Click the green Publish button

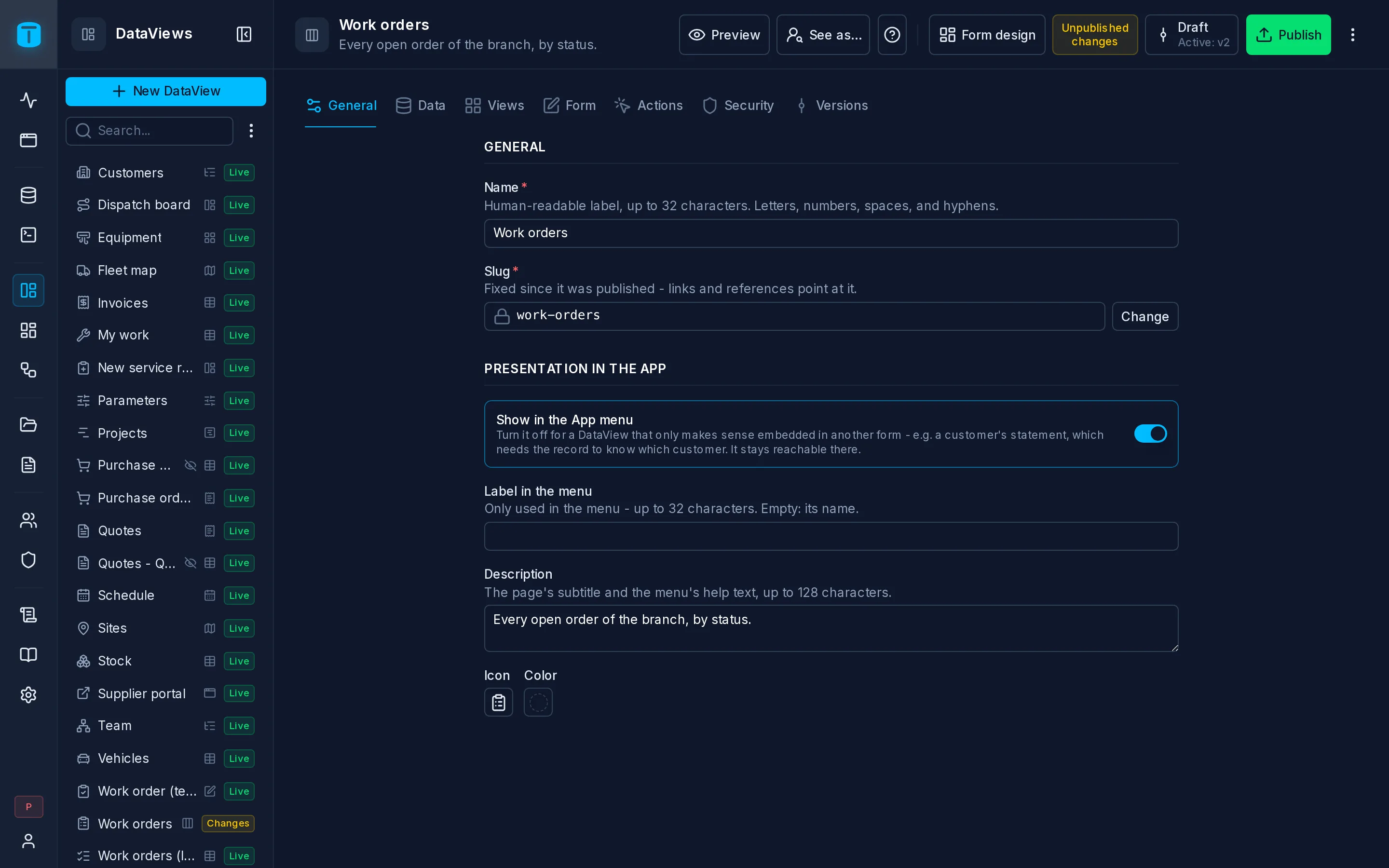(x=1289, y=34)
